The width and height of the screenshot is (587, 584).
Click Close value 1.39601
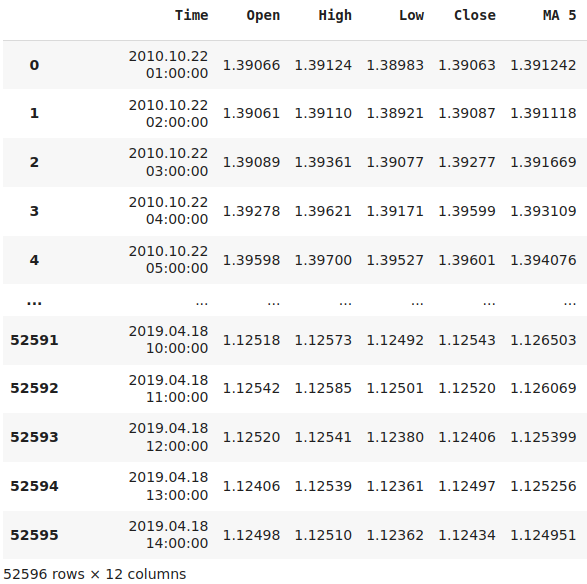coord(467,260)
